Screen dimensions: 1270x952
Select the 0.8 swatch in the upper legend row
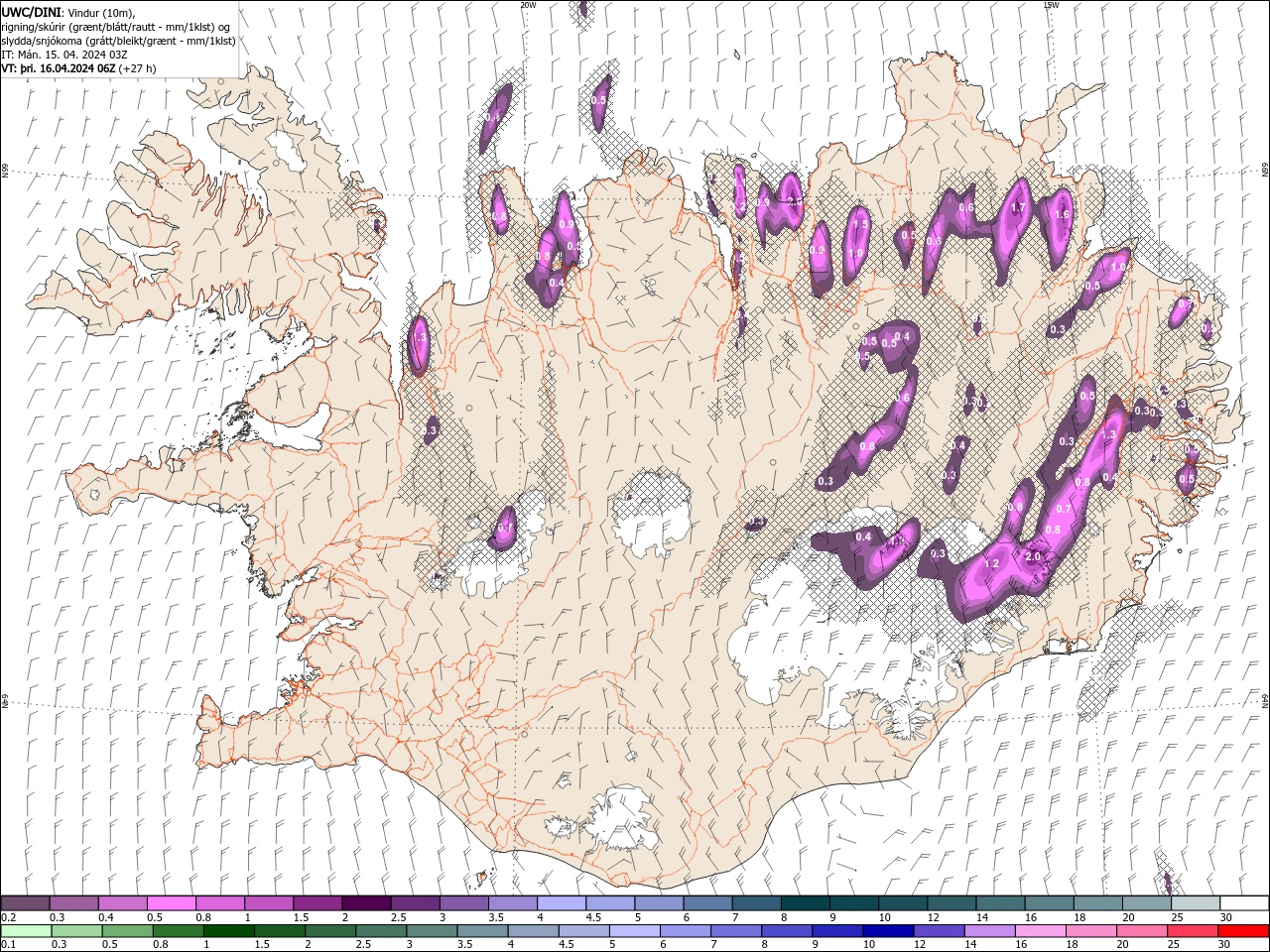[x=219, y=903]
